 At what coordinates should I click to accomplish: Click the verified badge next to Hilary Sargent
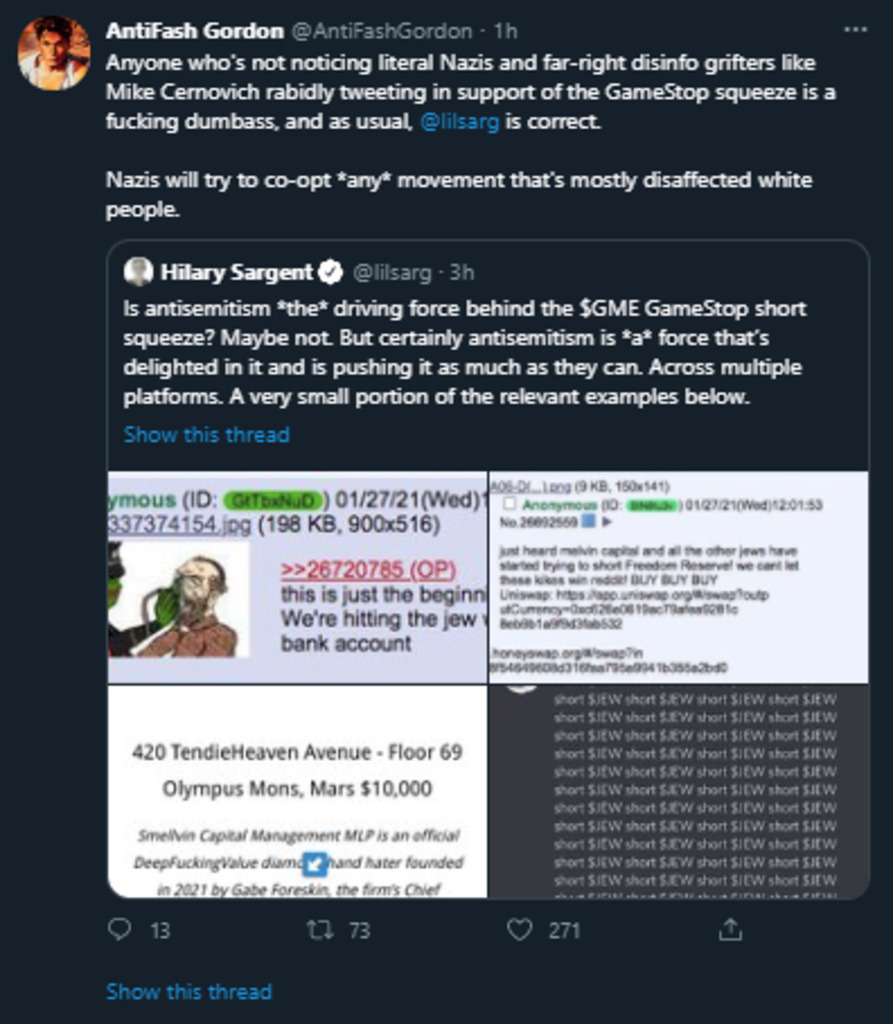pos(331,272)
